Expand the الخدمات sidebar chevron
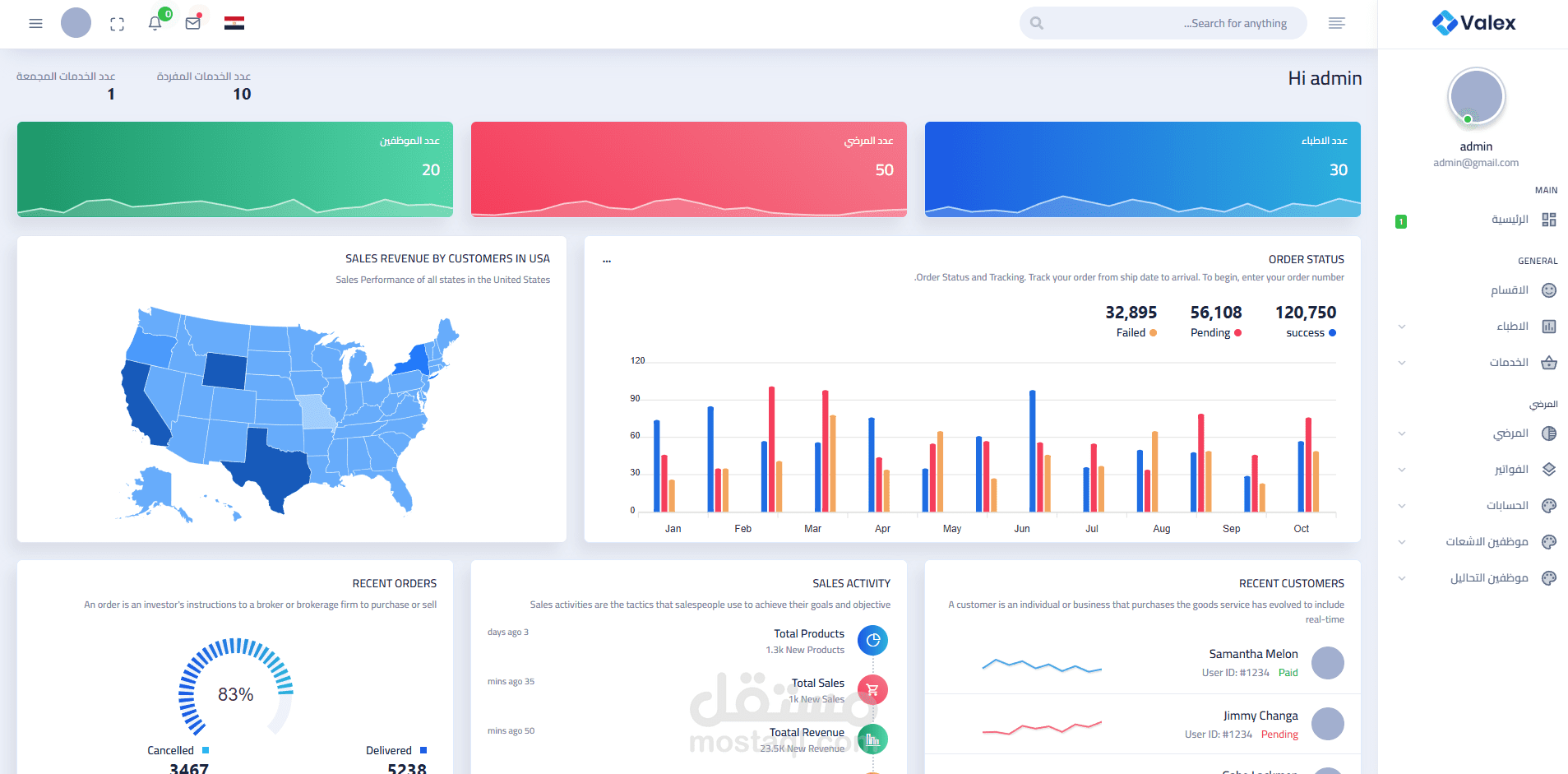 pos(1402,363)
